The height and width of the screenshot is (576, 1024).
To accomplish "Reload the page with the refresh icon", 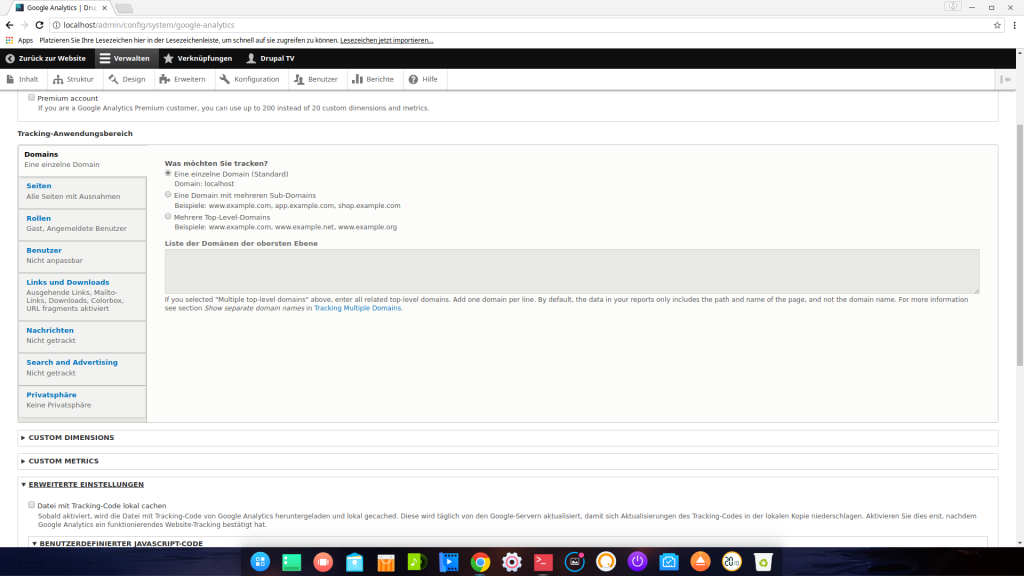I will pos(38,25).
